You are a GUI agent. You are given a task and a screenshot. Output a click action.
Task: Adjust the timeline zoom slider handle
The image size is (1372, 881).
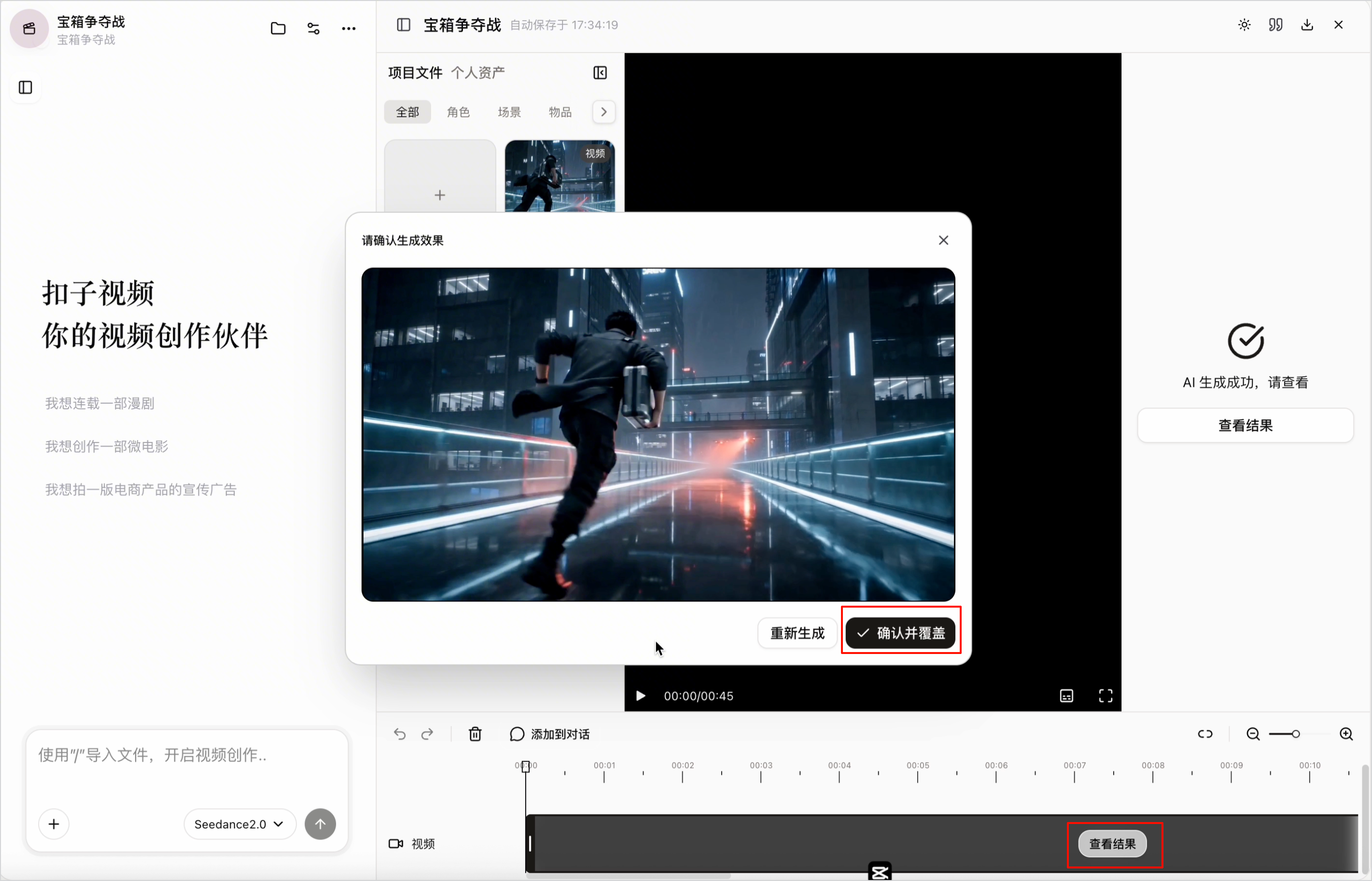[x=1295, y=734]
